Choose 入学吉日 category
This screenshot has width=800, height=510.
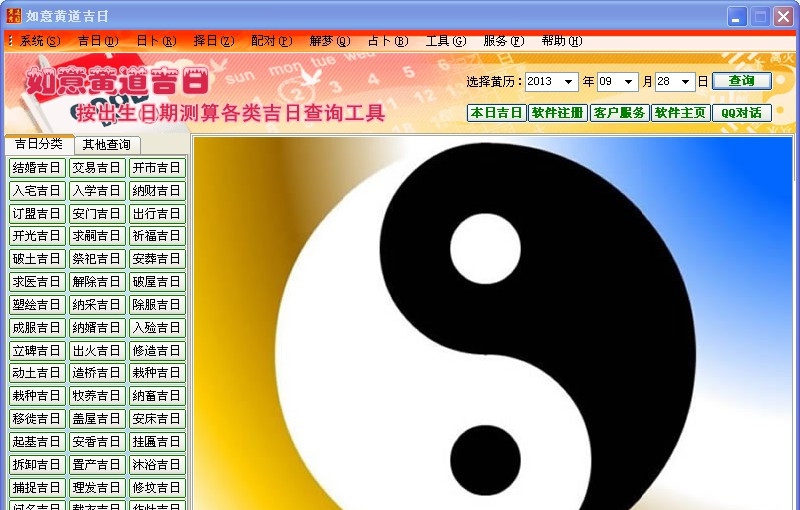pyautogui.click(x=97, y=191)
